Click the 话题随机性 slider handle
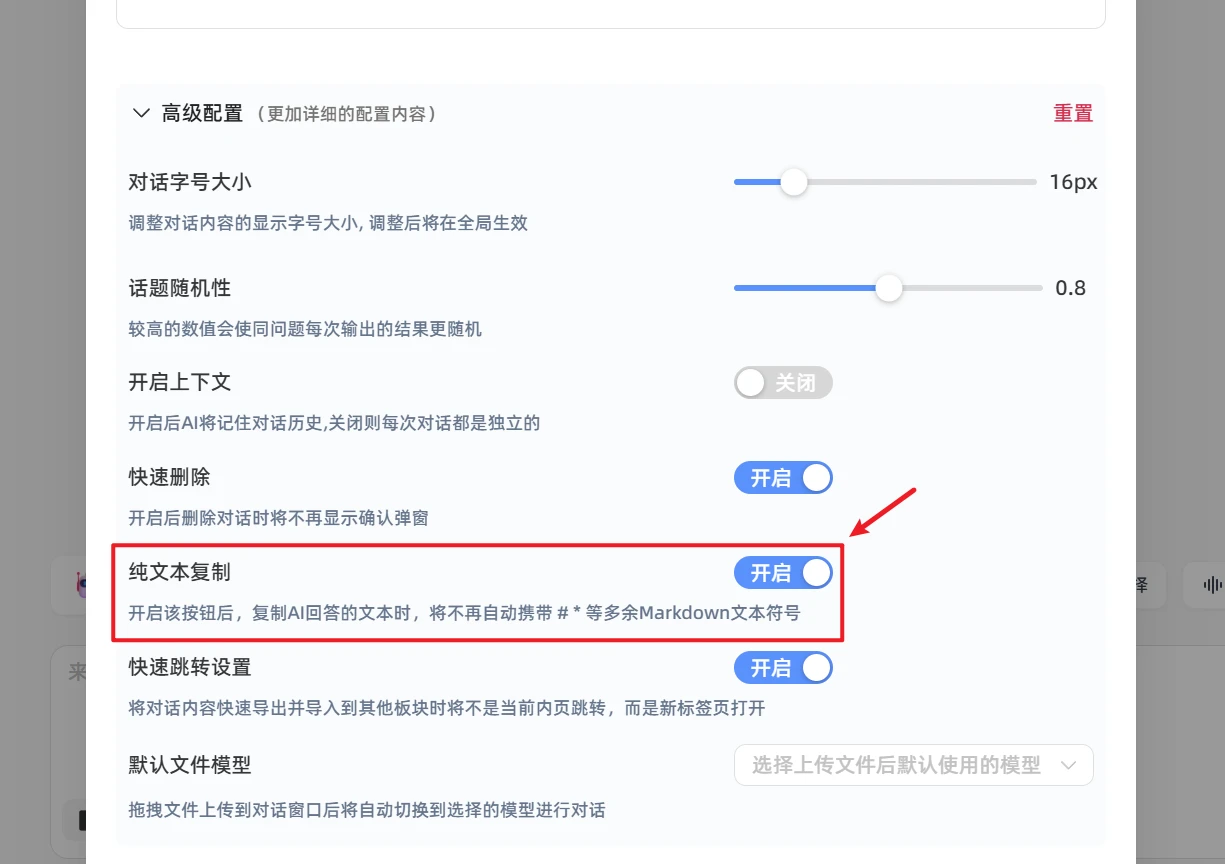1225x864 pixels. coord(888,288)
